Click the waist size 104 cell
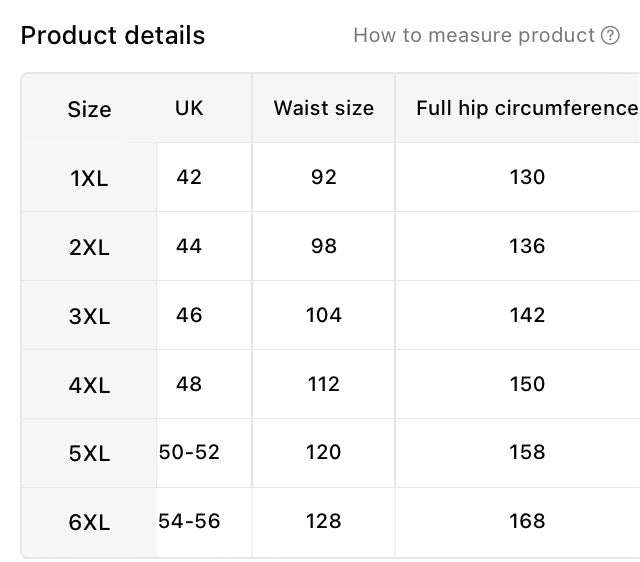This screenshot has width=640, height=562. point(324,315)
